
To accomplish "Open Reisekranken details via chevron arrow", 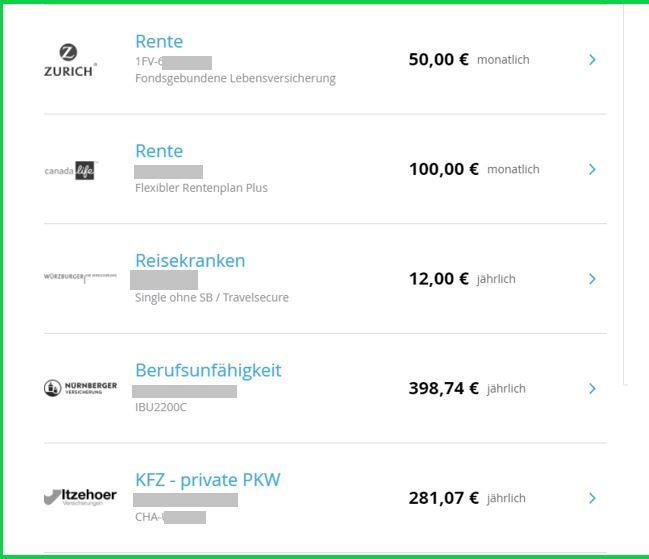I will pos(592,279).
